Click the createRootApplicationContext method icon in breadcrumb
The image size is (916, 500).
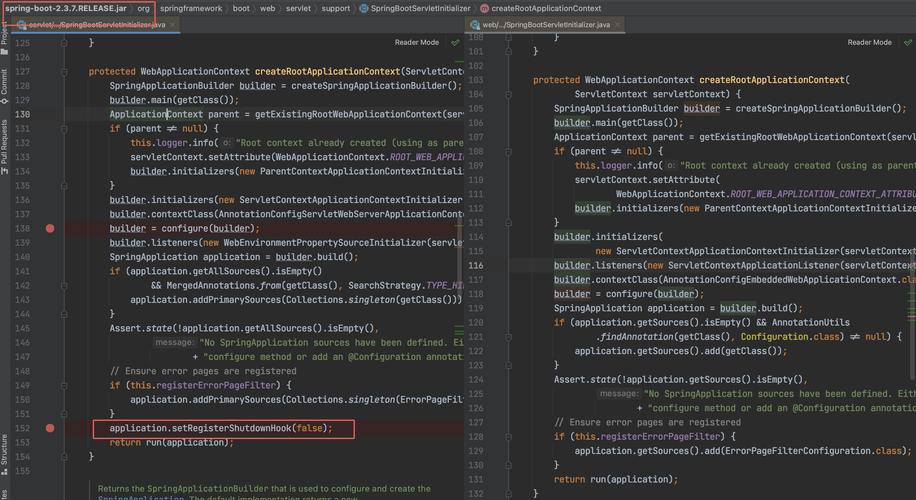pos(484,8)
